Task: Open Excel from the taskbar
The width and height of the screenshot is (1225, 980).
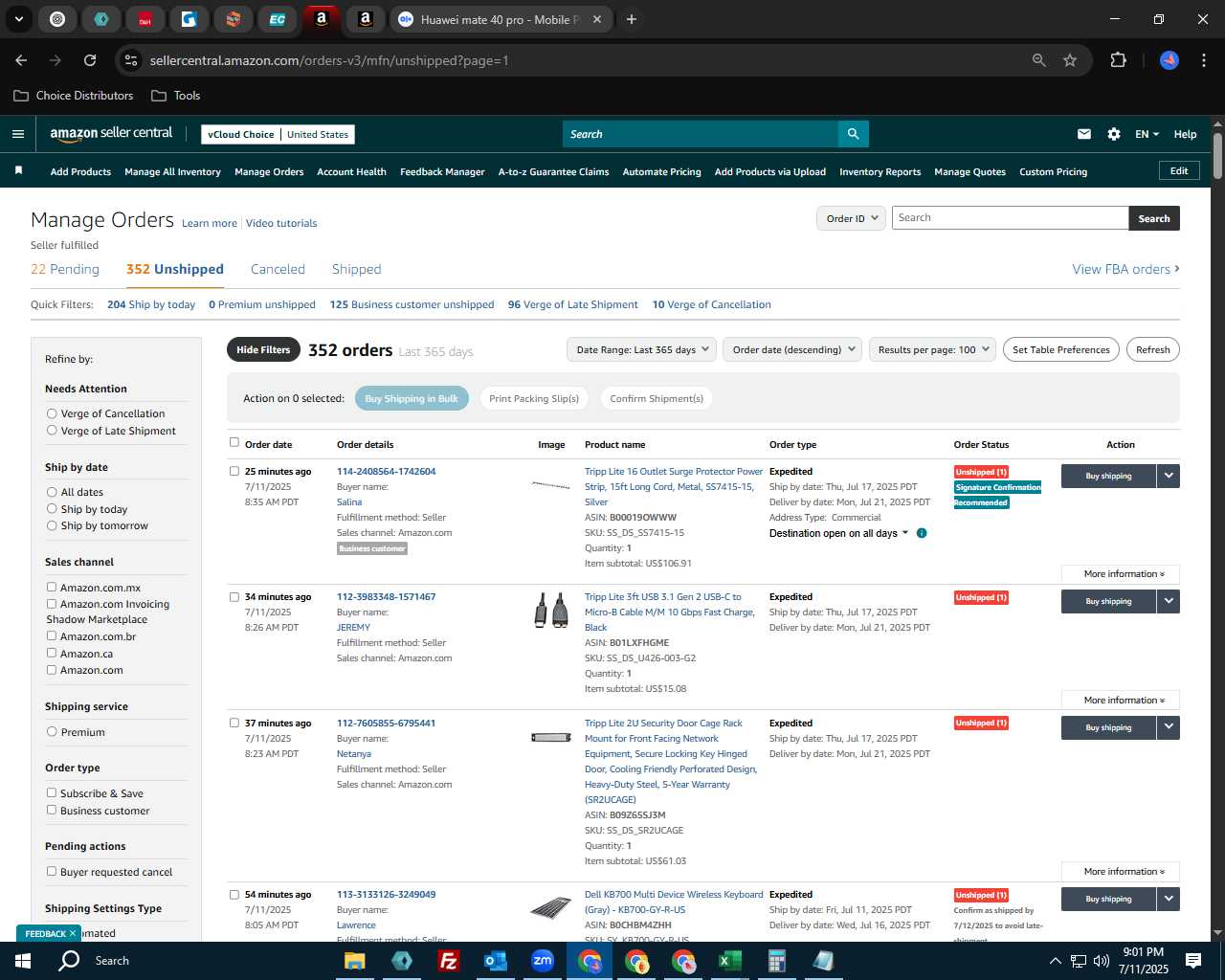Action: pos(729,961)
